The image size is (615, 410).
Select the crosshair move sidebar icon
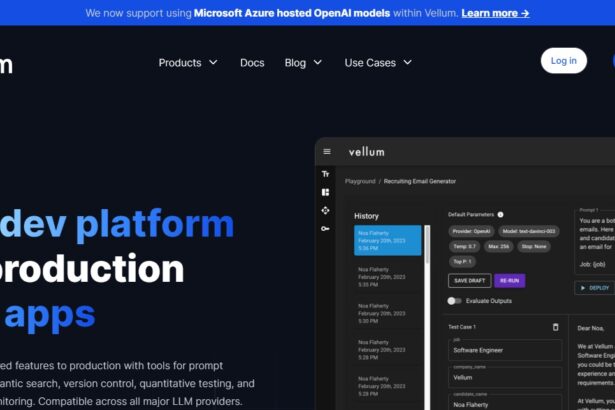pyautogui.click(x=325, y=210)
